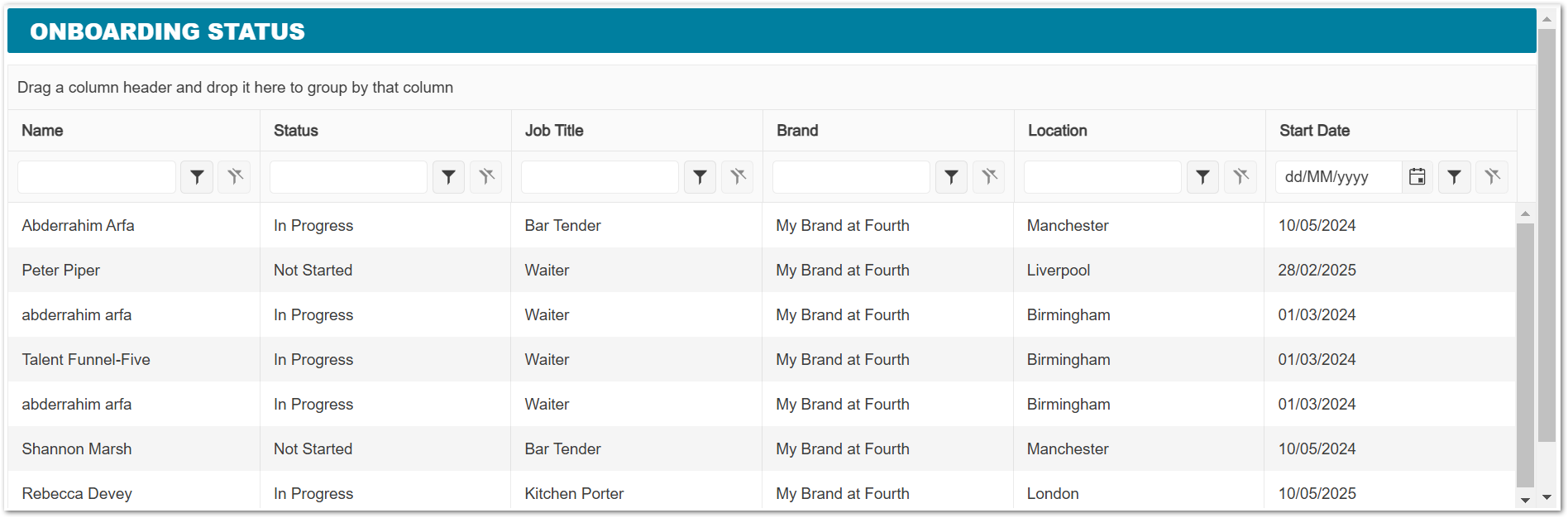Click the grid scroll down arrow

[x=1525, y=500]
